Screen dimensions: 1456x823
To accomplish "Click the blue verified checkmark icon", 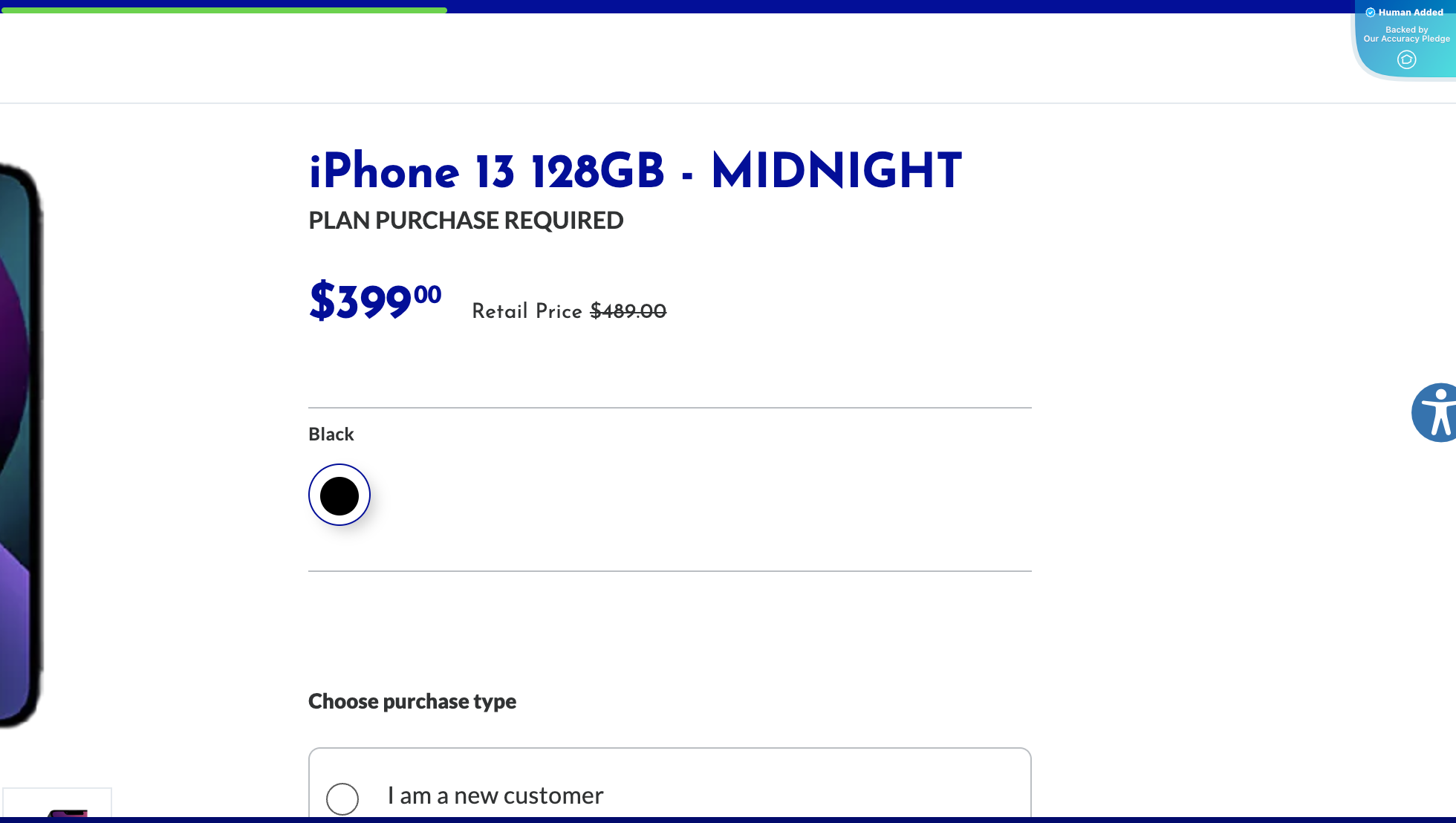I will tap(1369, 12).
